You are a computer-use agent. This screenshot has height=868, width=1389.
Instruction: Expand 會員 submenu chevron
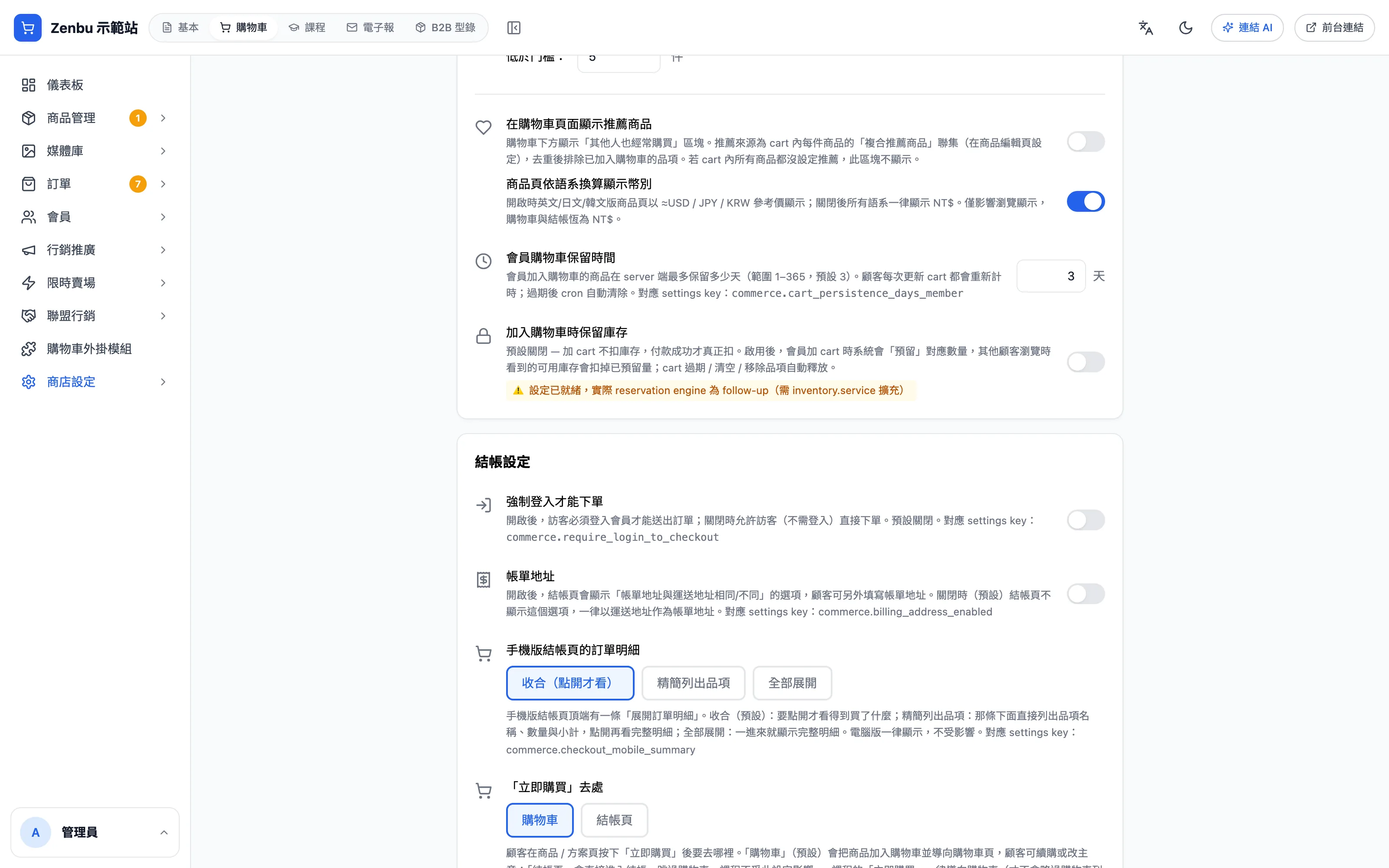click(163, 217)
